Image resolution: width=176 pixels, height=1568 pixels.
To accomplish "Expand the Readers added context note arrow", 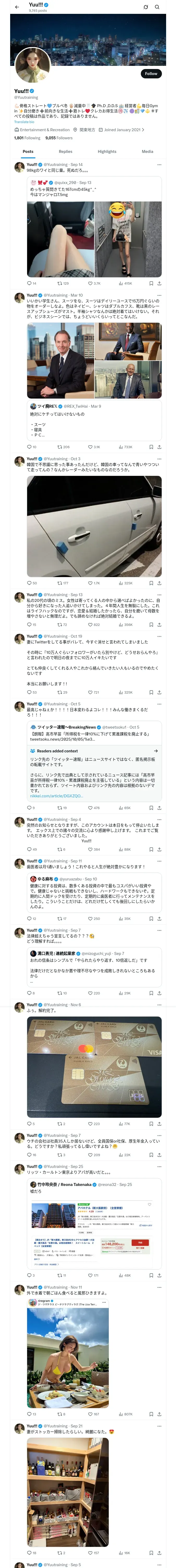I will tap(155, 751).
